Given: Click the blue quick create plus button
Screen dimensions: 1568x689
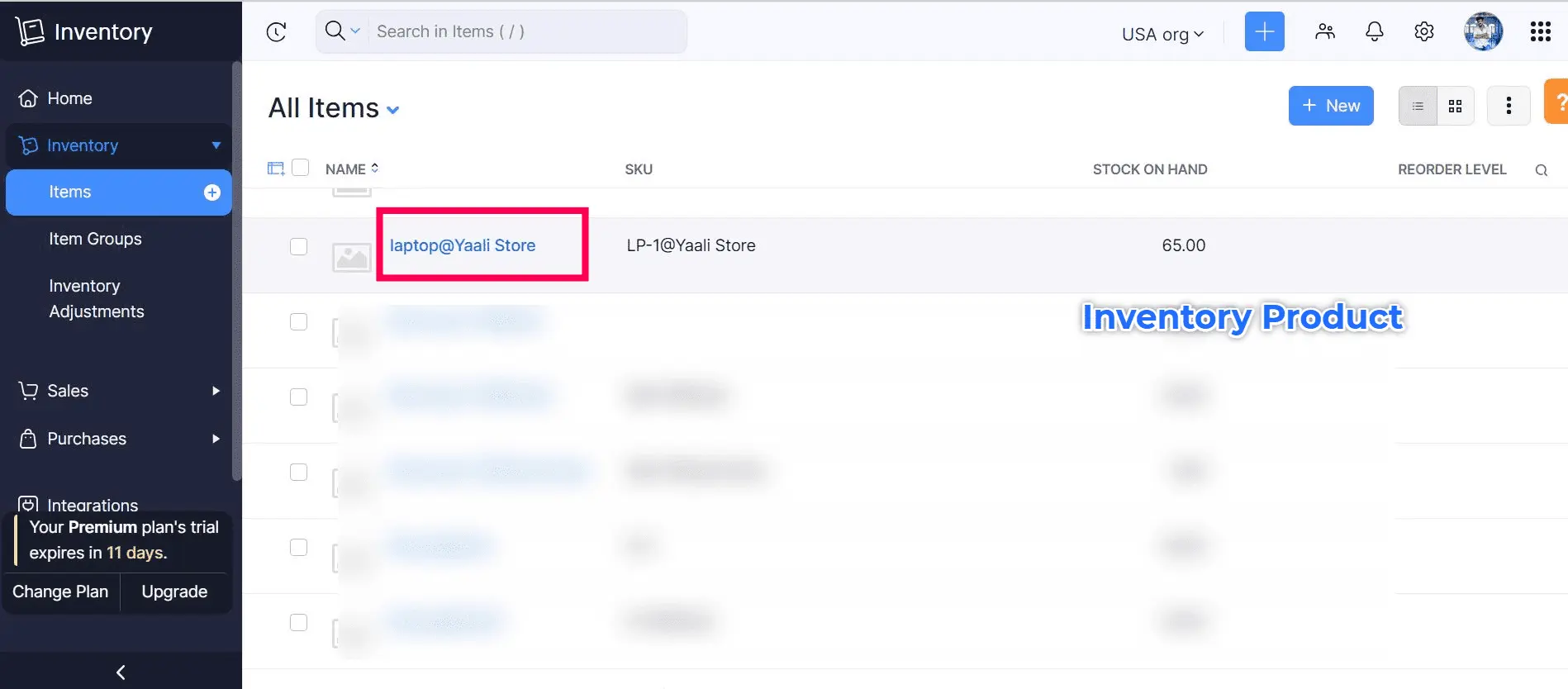Looking at the screenshot, I should coord(1264,31).
